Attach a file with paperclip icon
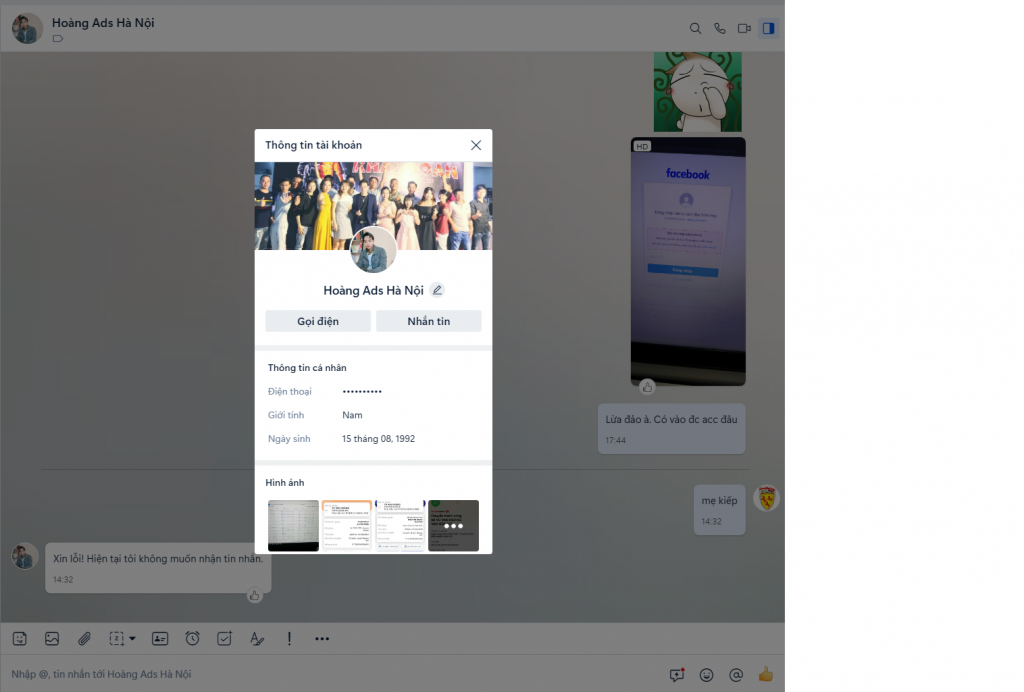Image resolution: width=1024 pixels, height=692 pixels. pyautogui.click(x=85, y=638)
